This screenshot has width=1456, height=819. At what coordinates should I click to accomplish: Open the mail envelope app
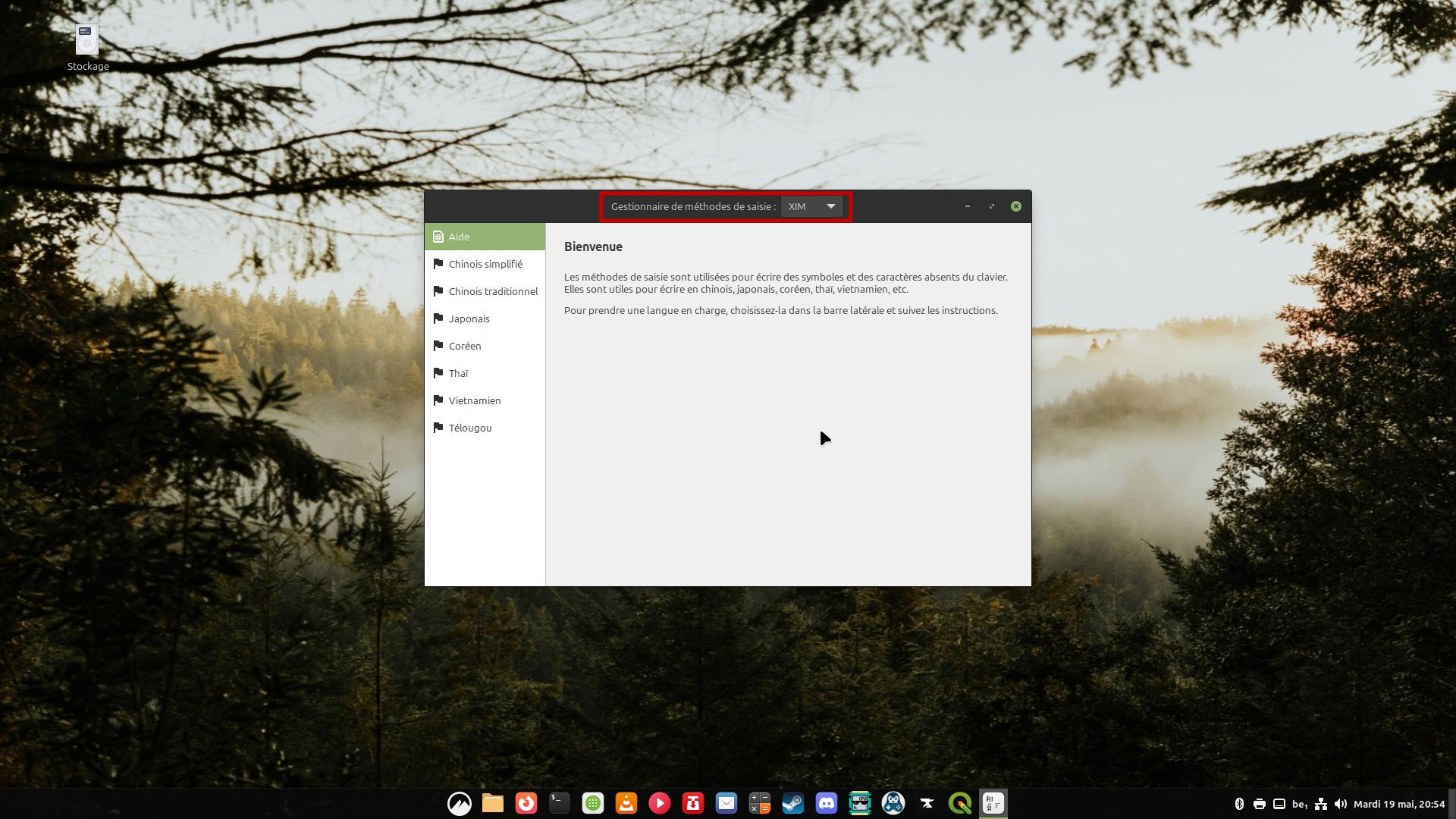pos(726,803)
